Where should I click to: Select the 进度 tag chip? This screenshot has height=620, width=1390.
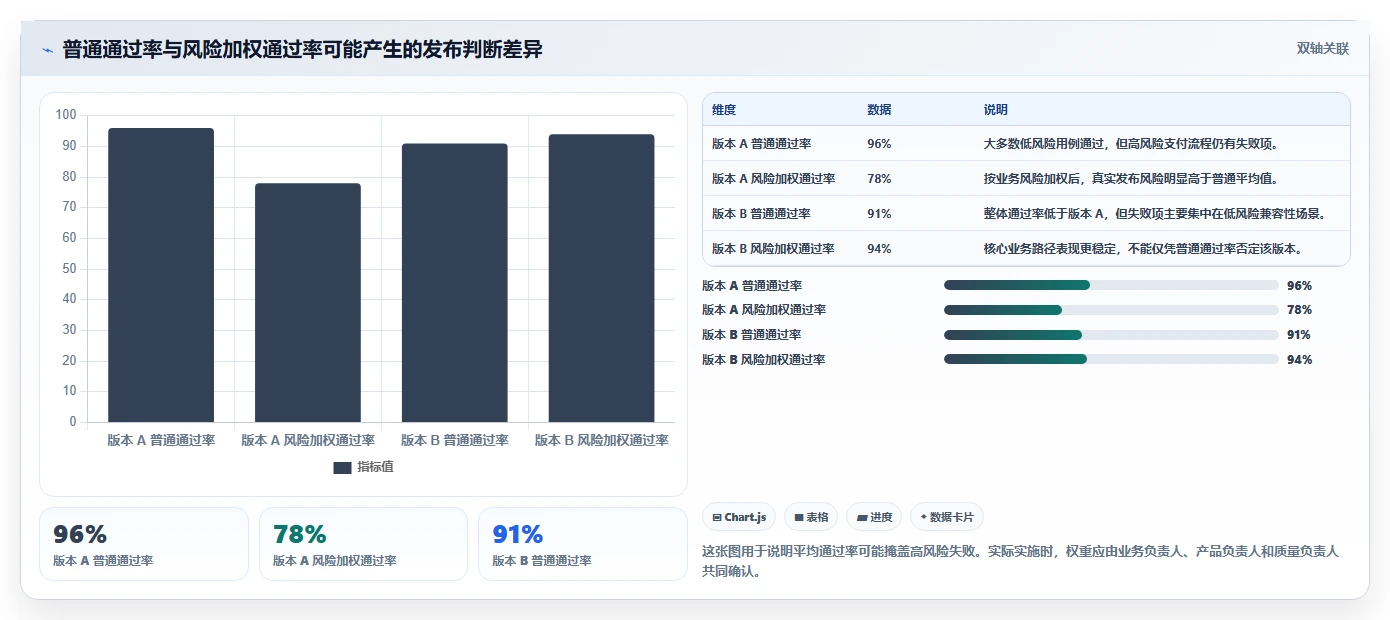click(x=874, y=517)
